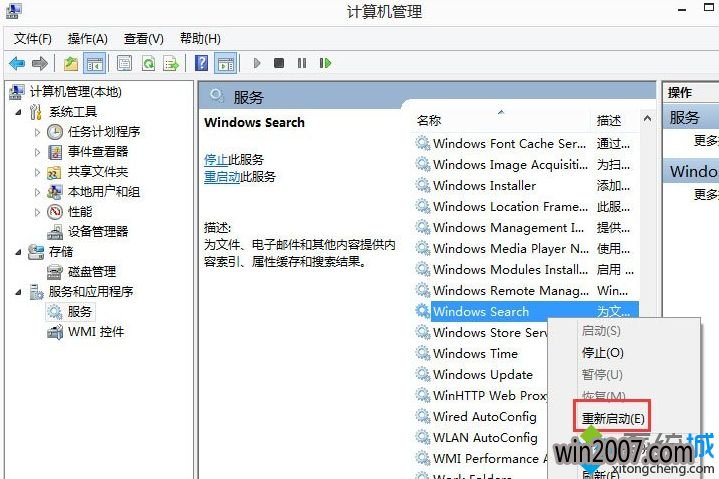
Task: Click the 停止 service link
Action: coord(216,160)
